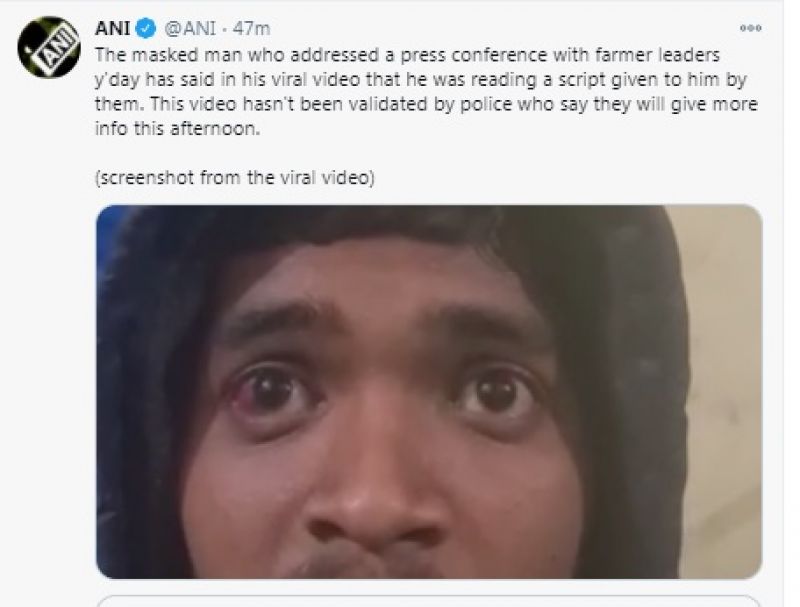Click the ANI display name
This screenshot has height=607, width=800.
113,29
